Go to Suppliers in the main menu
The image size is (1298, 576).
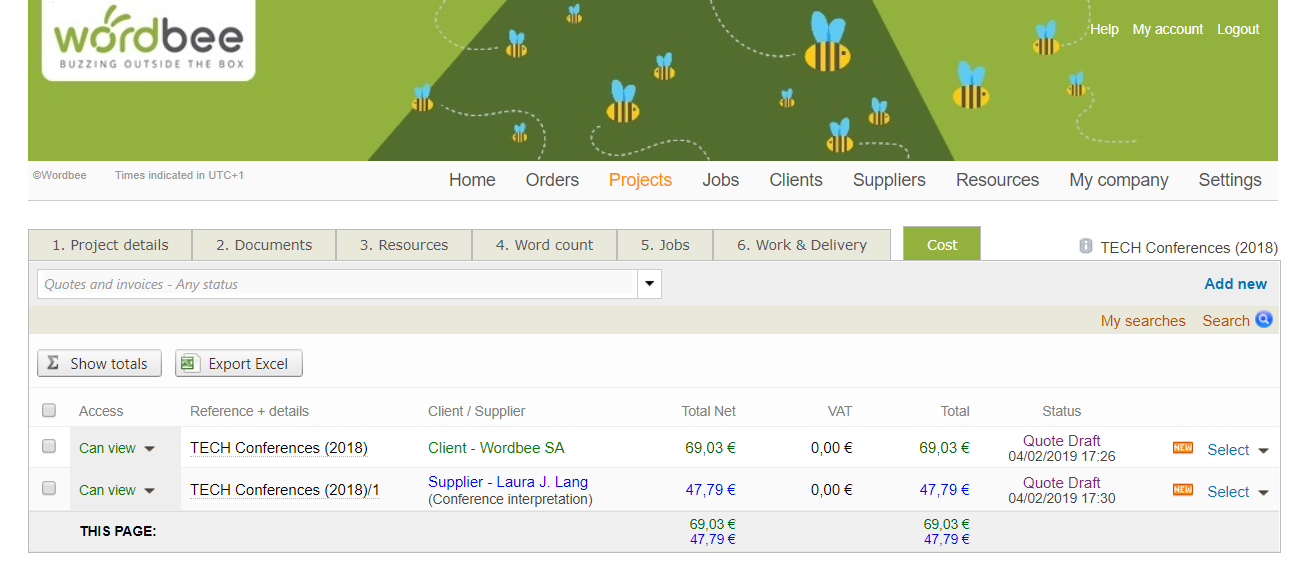888,180
